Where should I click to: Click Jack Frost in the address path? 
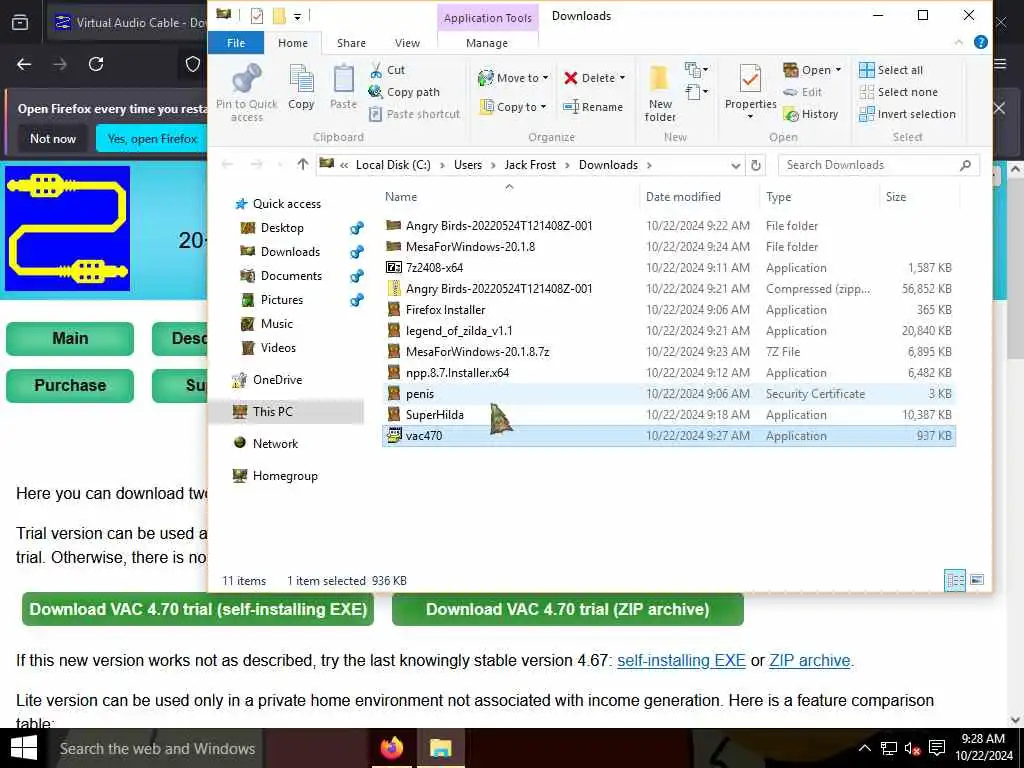point(530,165)
